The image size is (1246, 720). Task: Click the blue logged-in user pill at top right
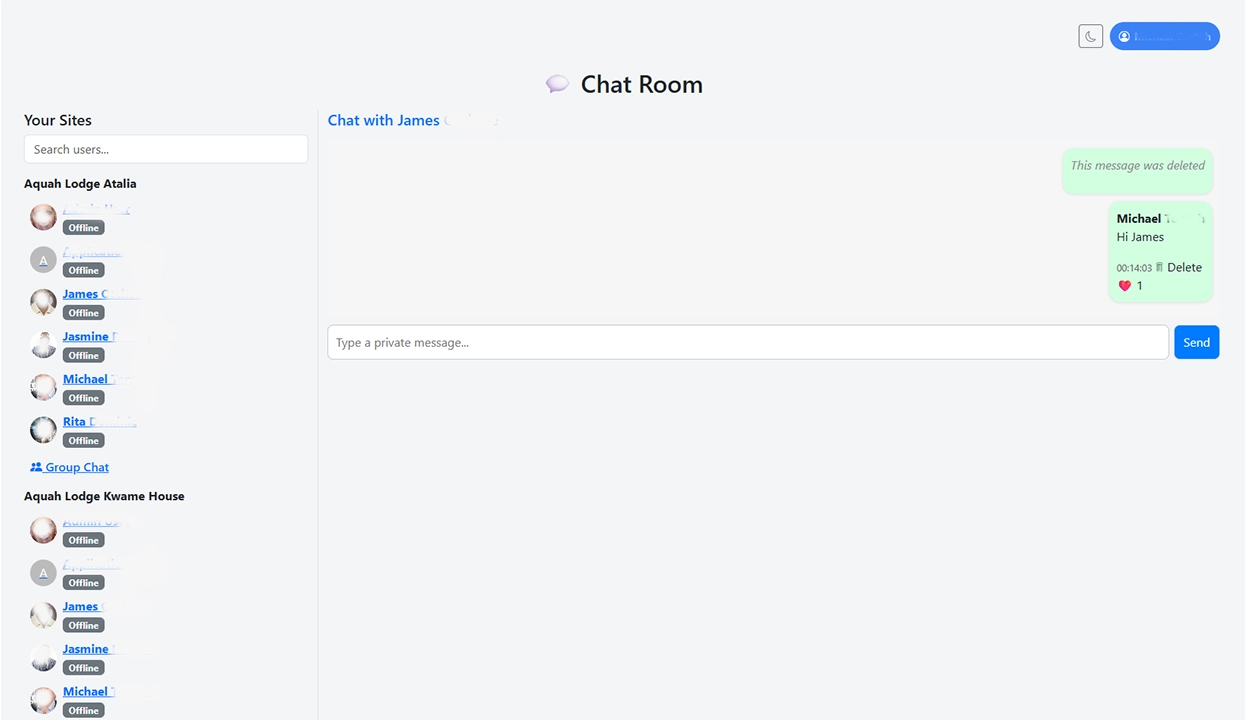1164,36
